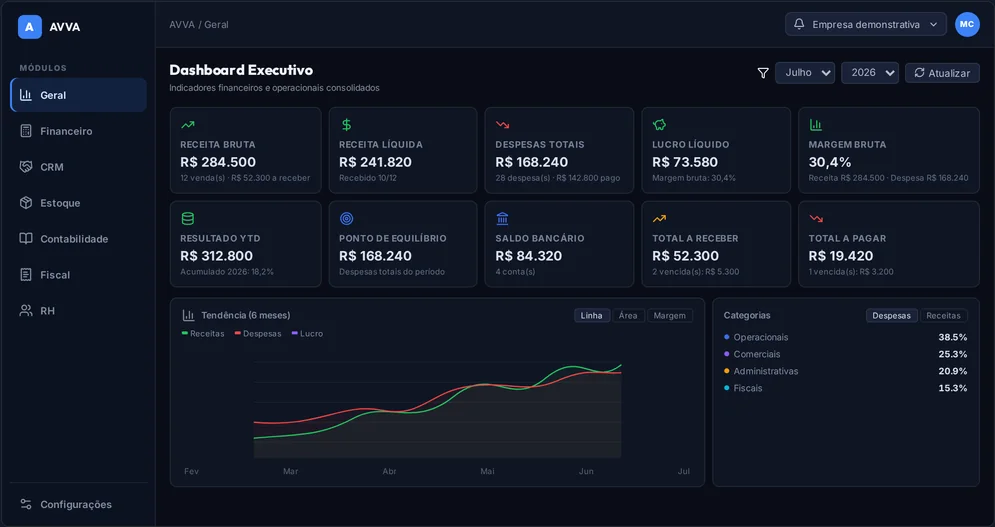The image size is (995, 527).
Task: Toggle Lucro legend series
Action: (307, 333)
